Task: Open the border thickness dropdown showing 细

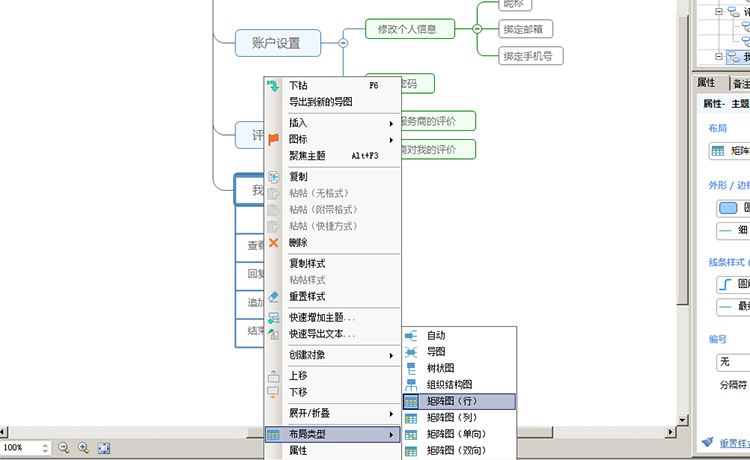Action: 733,230
